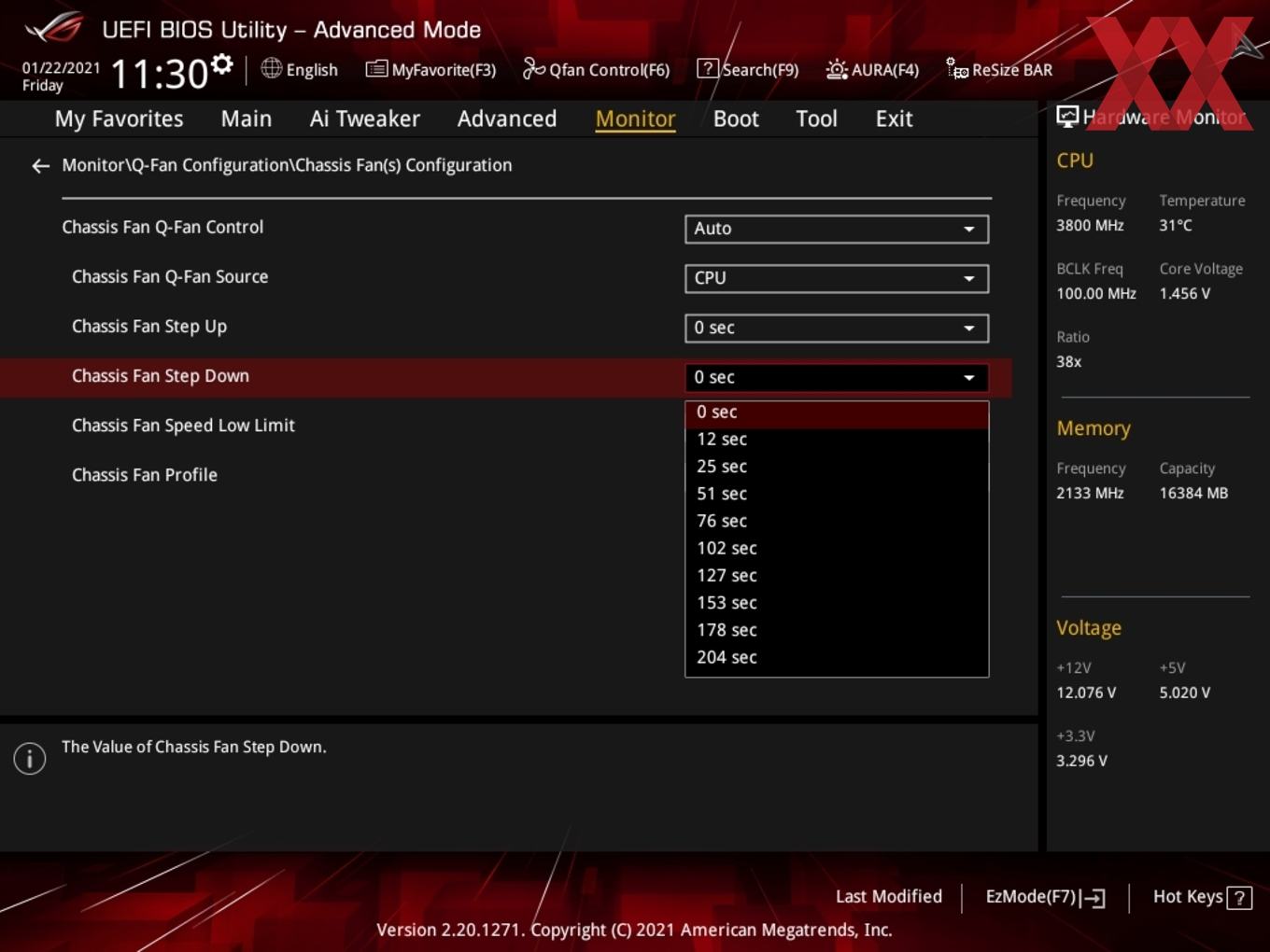Viewport: 1270px width, 952px height.
Task: Open Exit tab
Action: (x=894, y=119)
